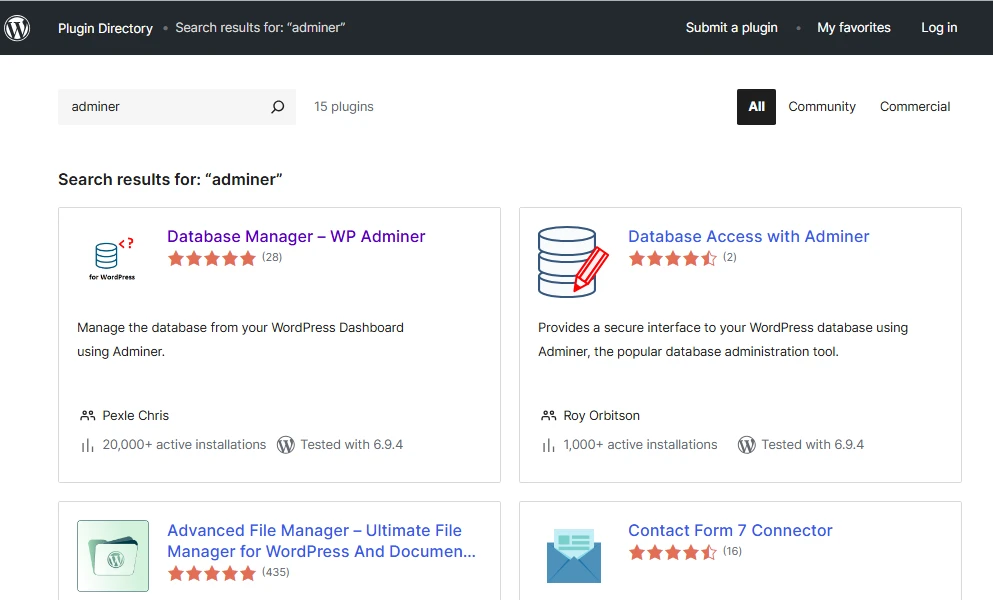
Task: Click WordPress icon in Database Access card
Action: [x=747, y=445]
